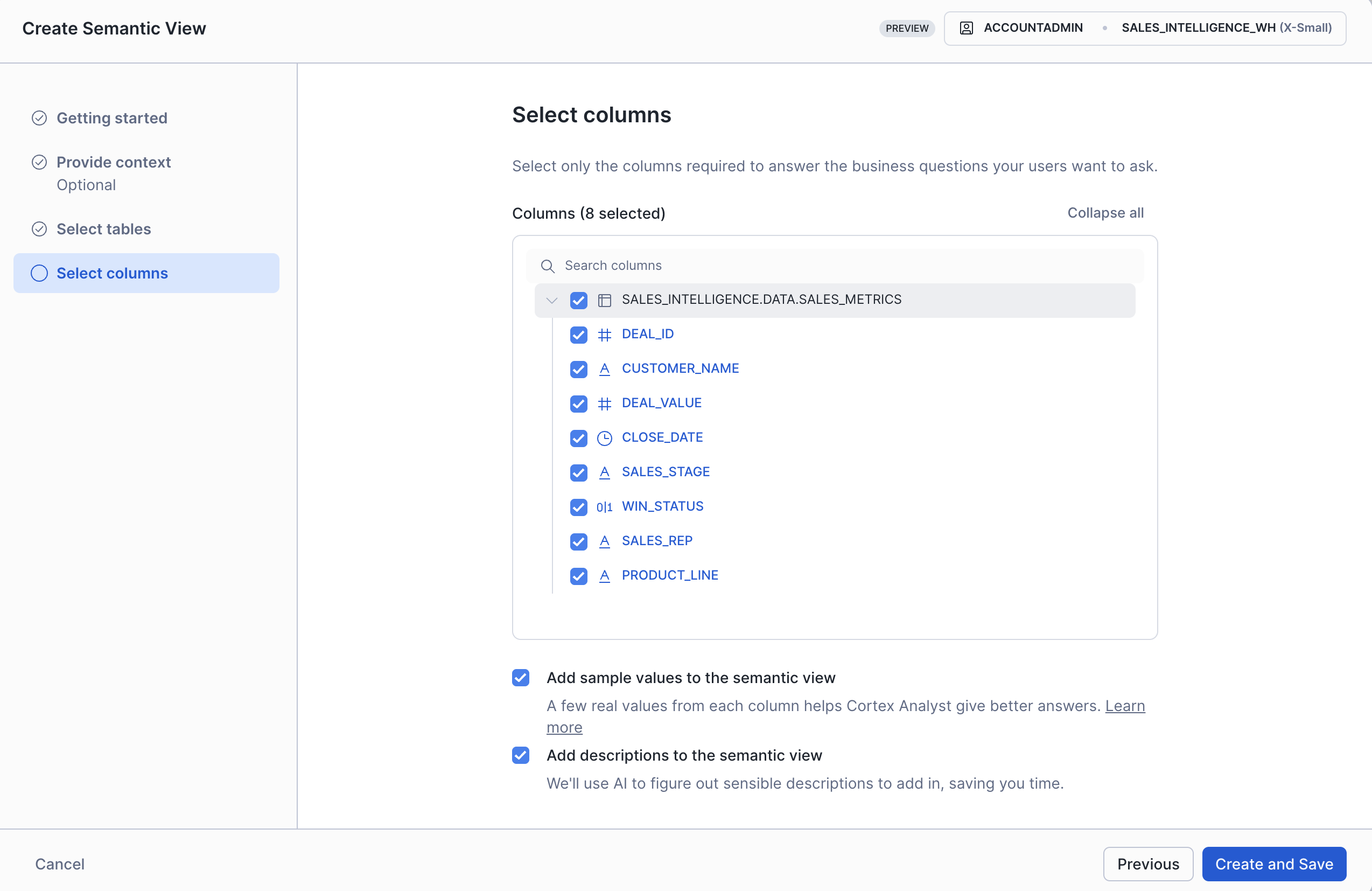Click the search magnifier icon

coord(547,266)
